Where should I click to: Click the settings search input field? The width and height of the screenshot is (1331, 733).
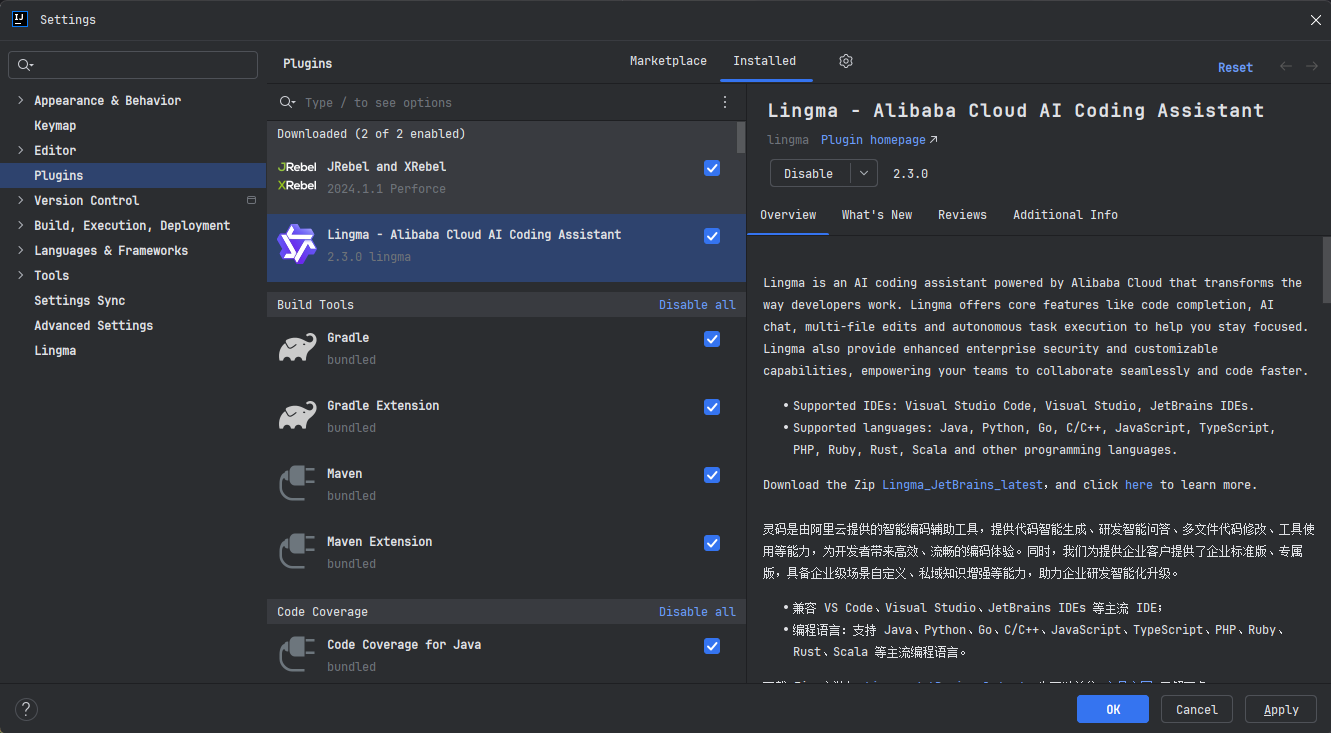click(x=133, y=65)
